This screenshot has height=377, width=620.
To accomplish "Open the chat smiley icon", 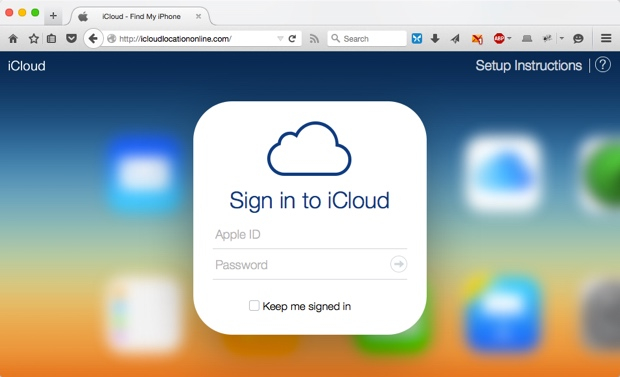I will [x=578, y=39].
